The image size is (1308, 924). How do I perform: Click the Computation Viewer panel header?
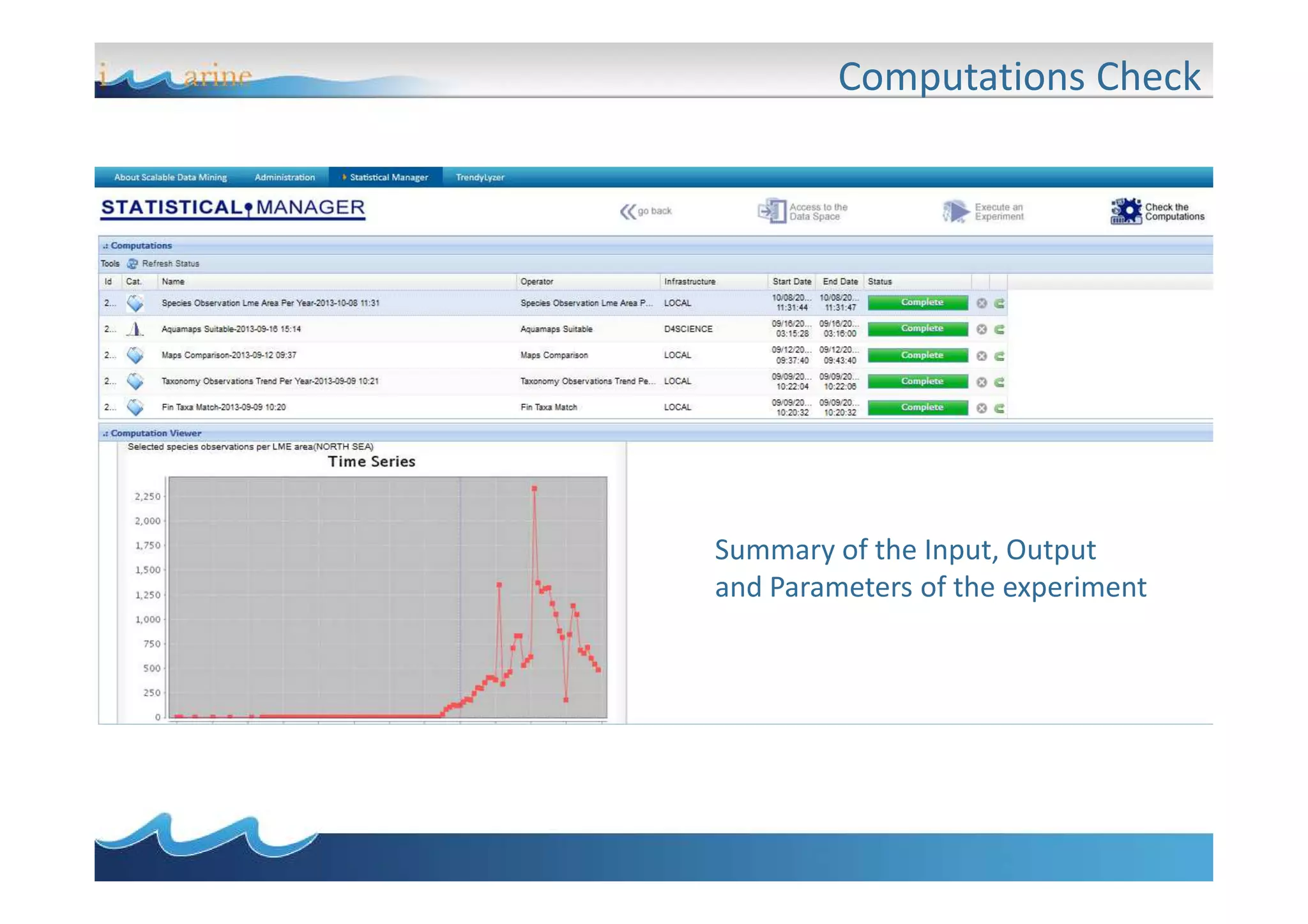(655, 434)
